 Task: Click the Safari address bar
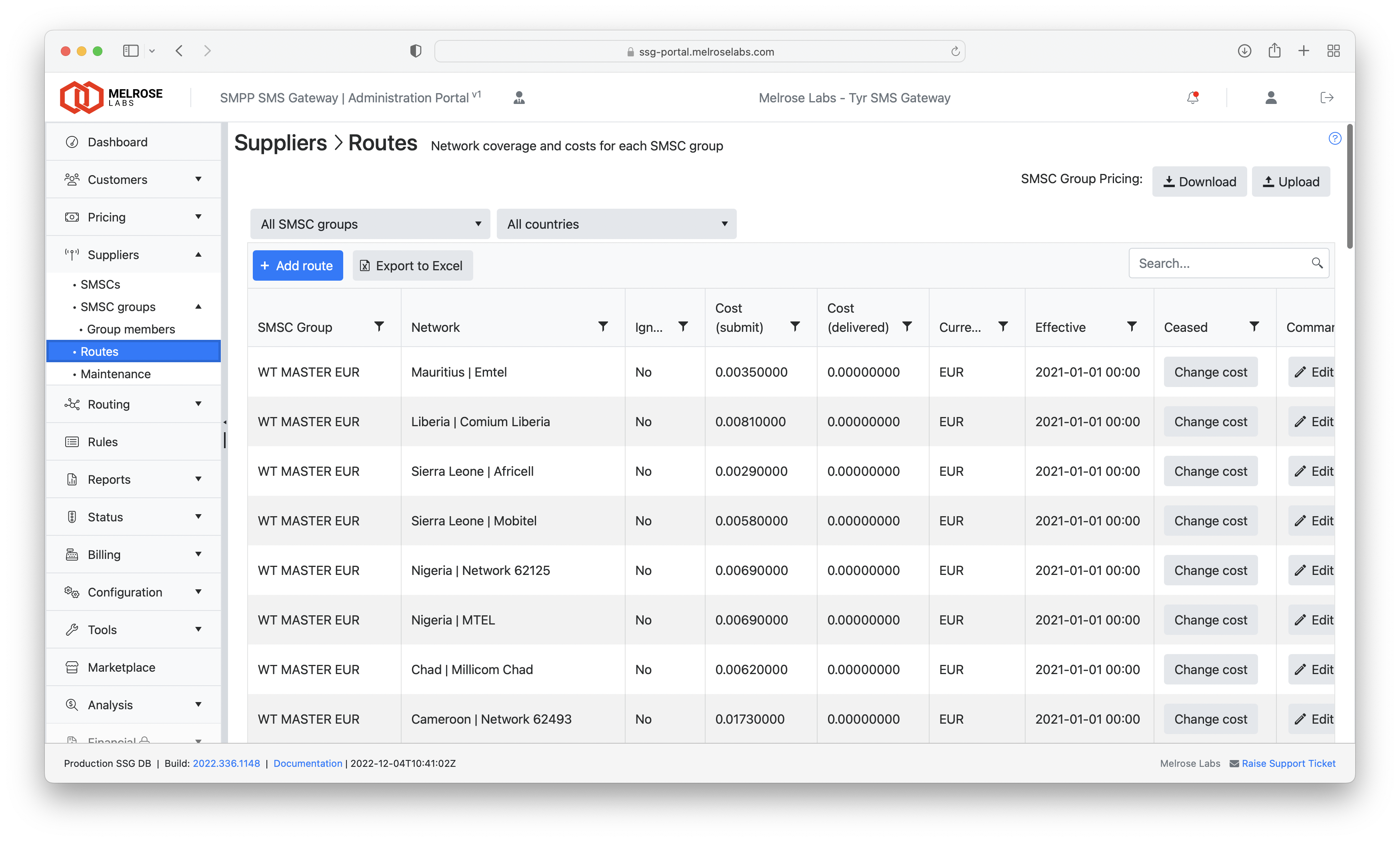[699, 51]
